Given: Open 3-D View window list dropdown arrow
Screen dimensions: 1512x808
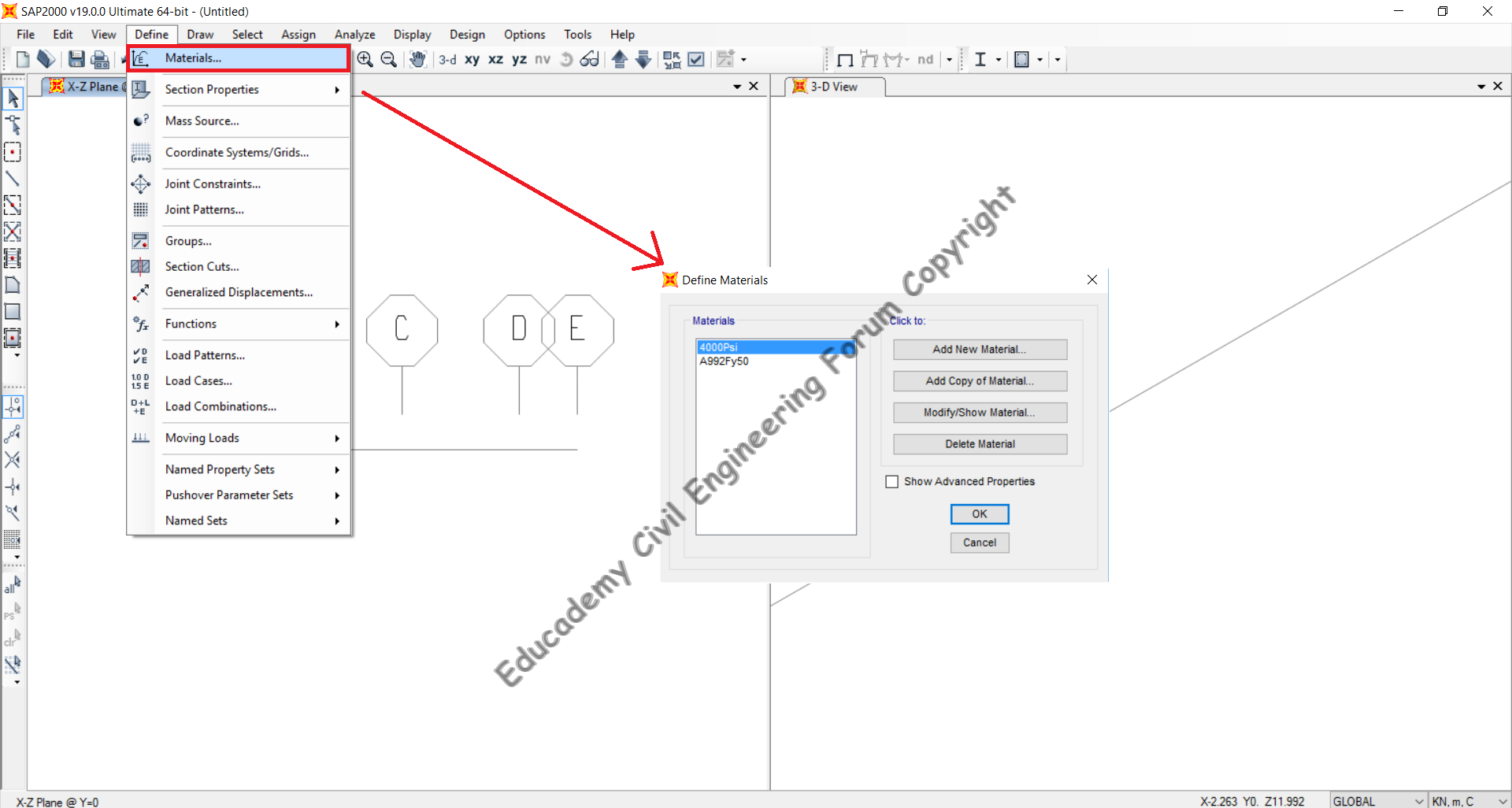Looking at the screenshot, I should 1480,87.
